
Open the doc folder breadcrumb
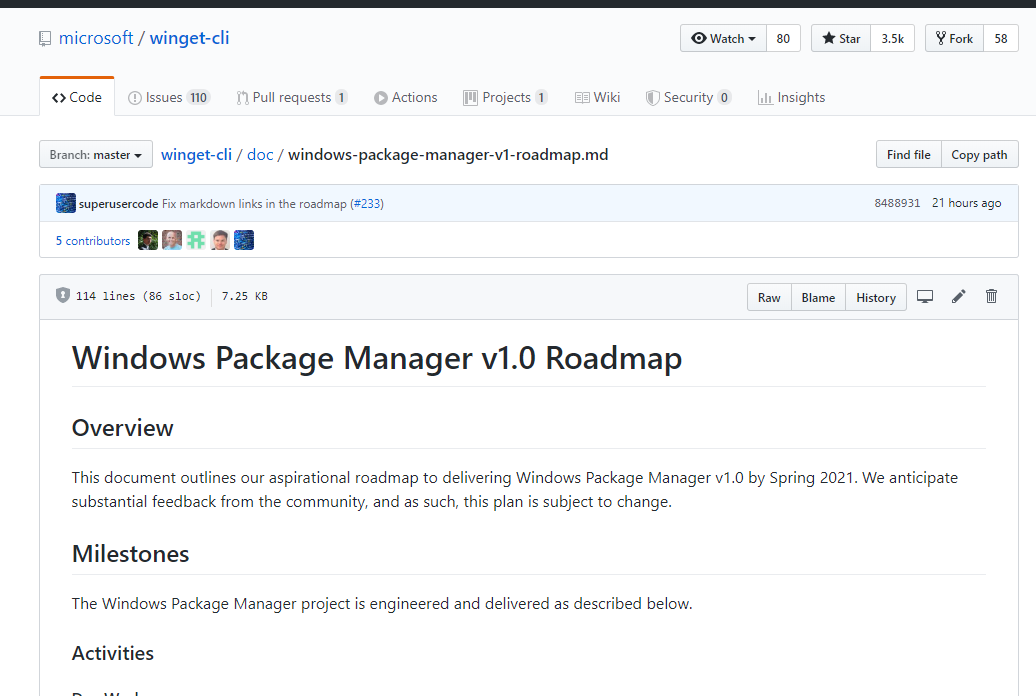pyautogui.click(x=260, y=155)
